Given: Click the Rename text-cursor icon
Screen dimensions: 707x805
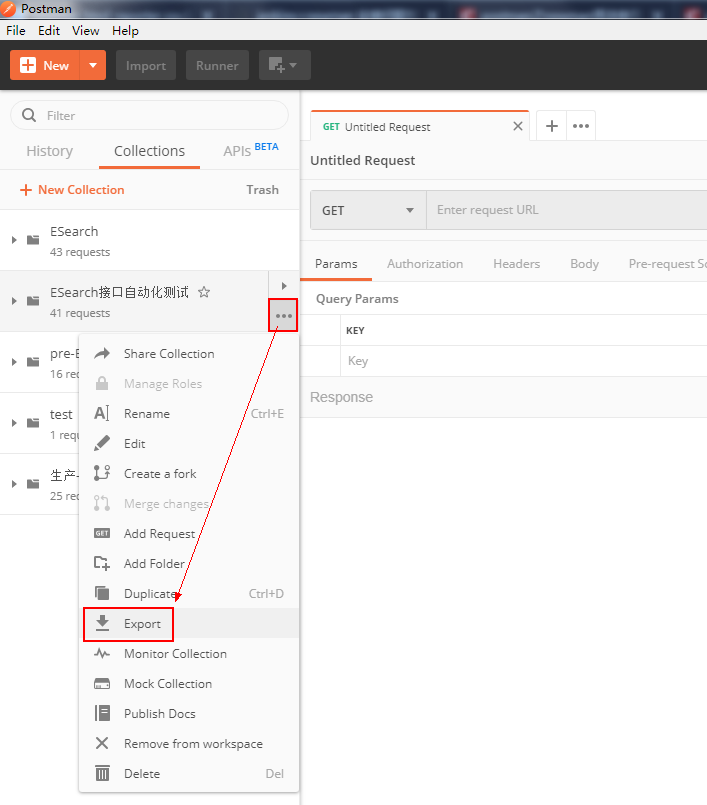Looking at the screenshot, I should [102, 413].
